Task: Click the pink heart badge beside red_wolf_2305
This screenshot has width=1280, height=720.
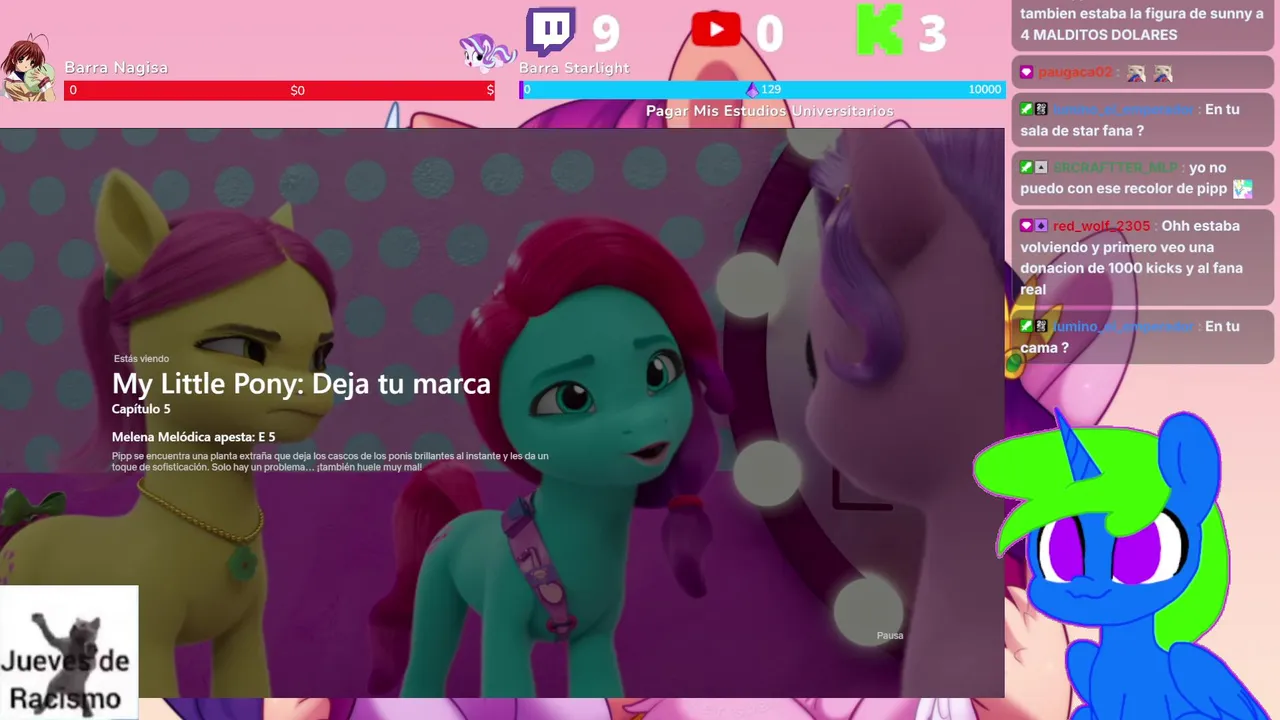Action: [x=1027, y=226]
